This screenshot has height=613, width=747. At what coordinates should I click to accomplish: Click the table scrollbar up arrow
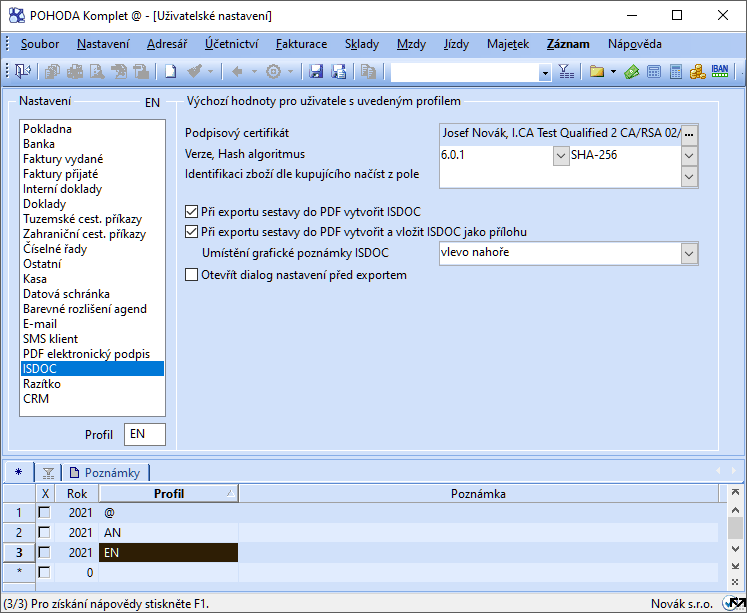coord(735,510)
